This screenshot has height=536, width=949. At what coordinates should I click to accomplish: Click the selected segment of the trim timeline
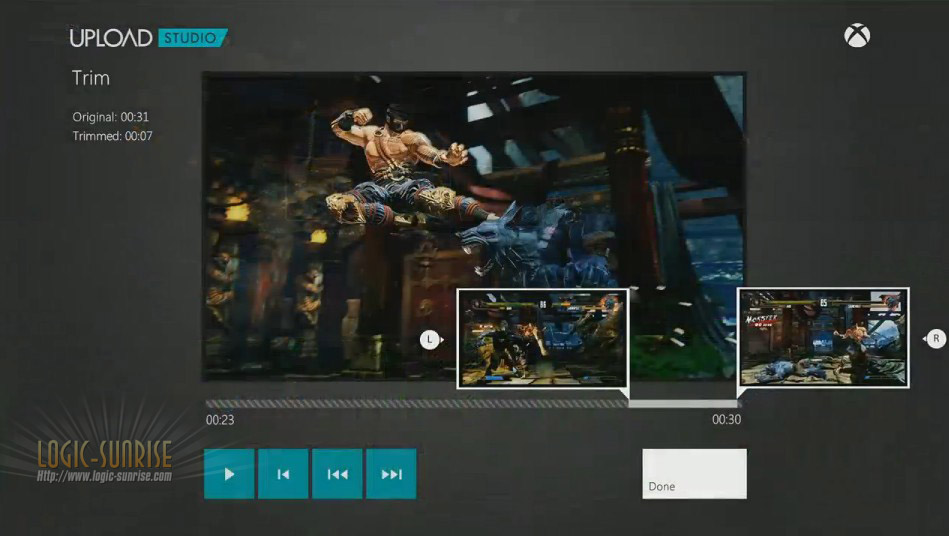683,404
